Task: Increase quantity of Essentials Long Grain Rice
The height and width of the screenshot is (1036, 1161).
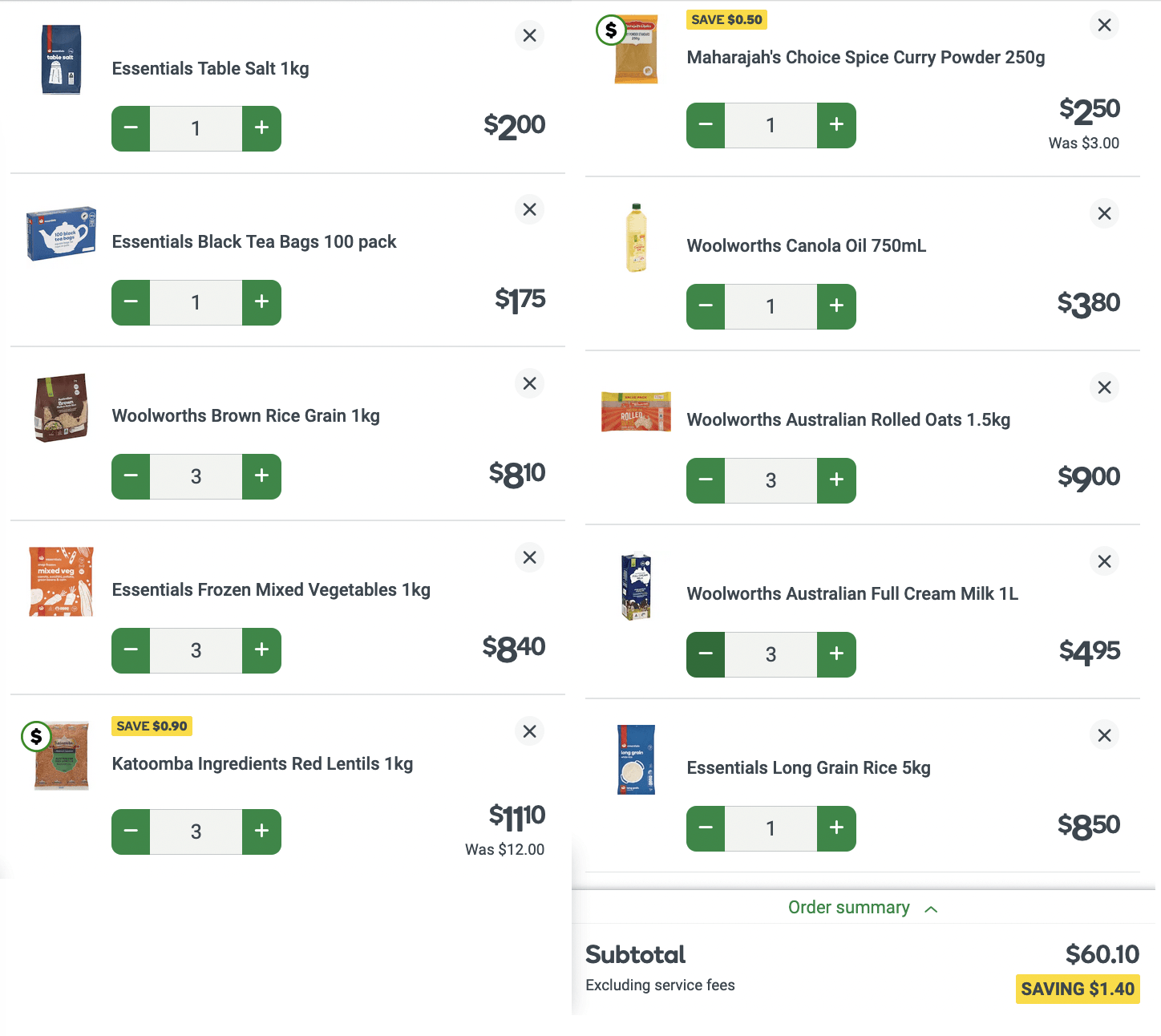Action: click(x=836, y=828)
